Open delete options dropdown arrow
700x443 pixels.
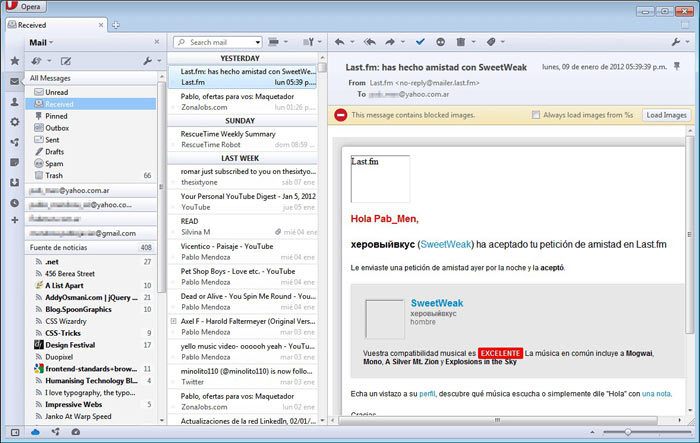[473, 42]
